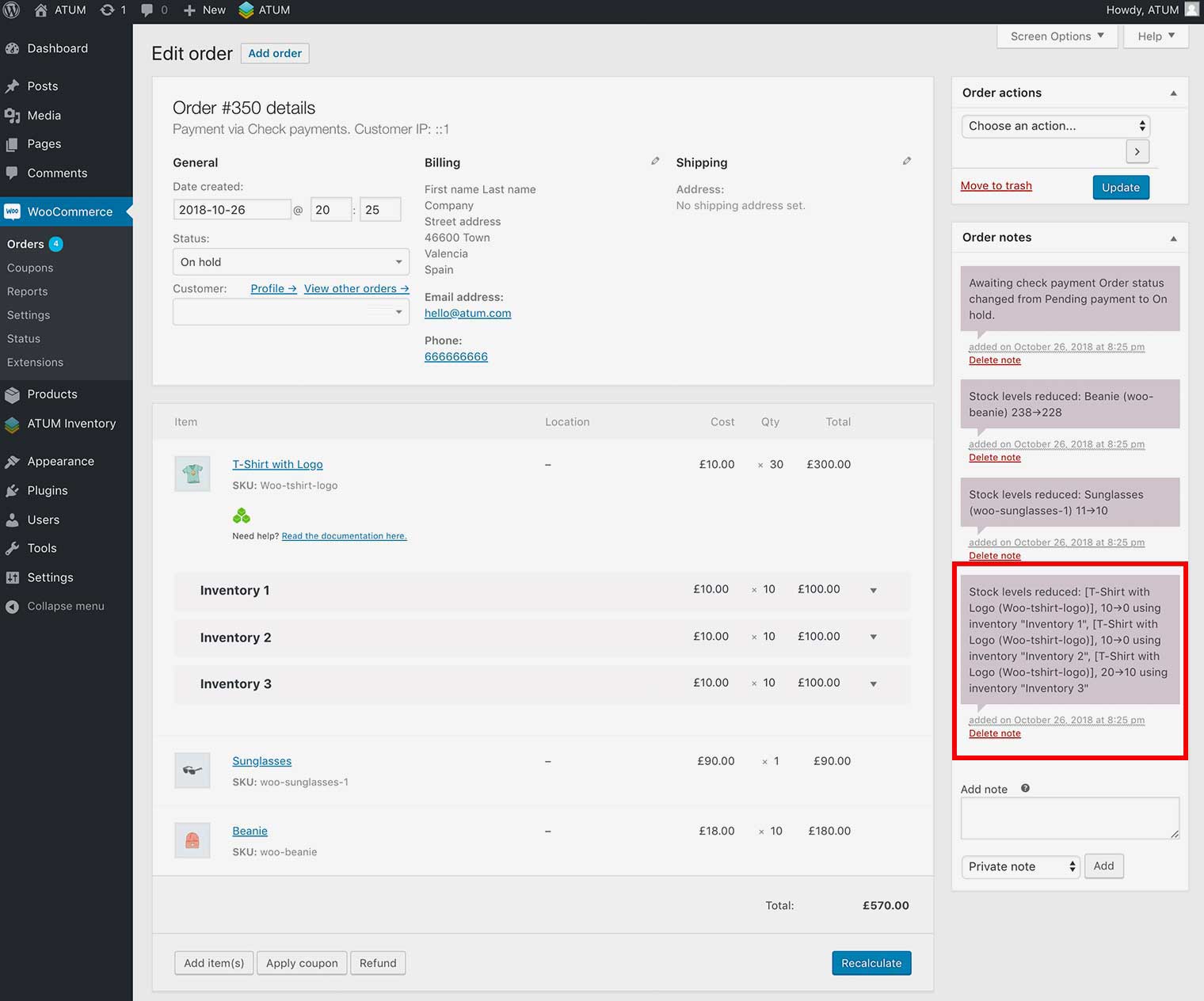This screenshot has width=1204, height=1001.
Task: Click the WordPress logo icon
Action: (x=11, y=10)
